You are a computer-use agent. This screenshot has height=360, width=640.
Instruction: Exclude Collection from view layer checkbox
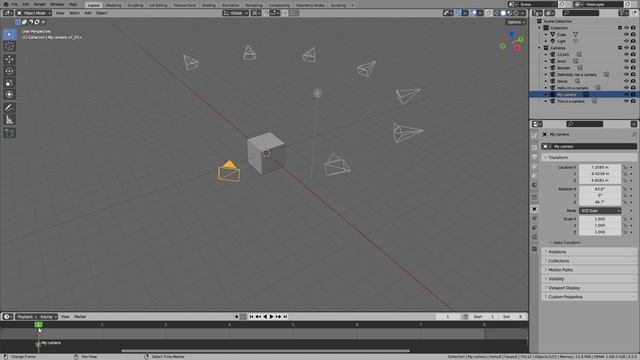[620, 28]
